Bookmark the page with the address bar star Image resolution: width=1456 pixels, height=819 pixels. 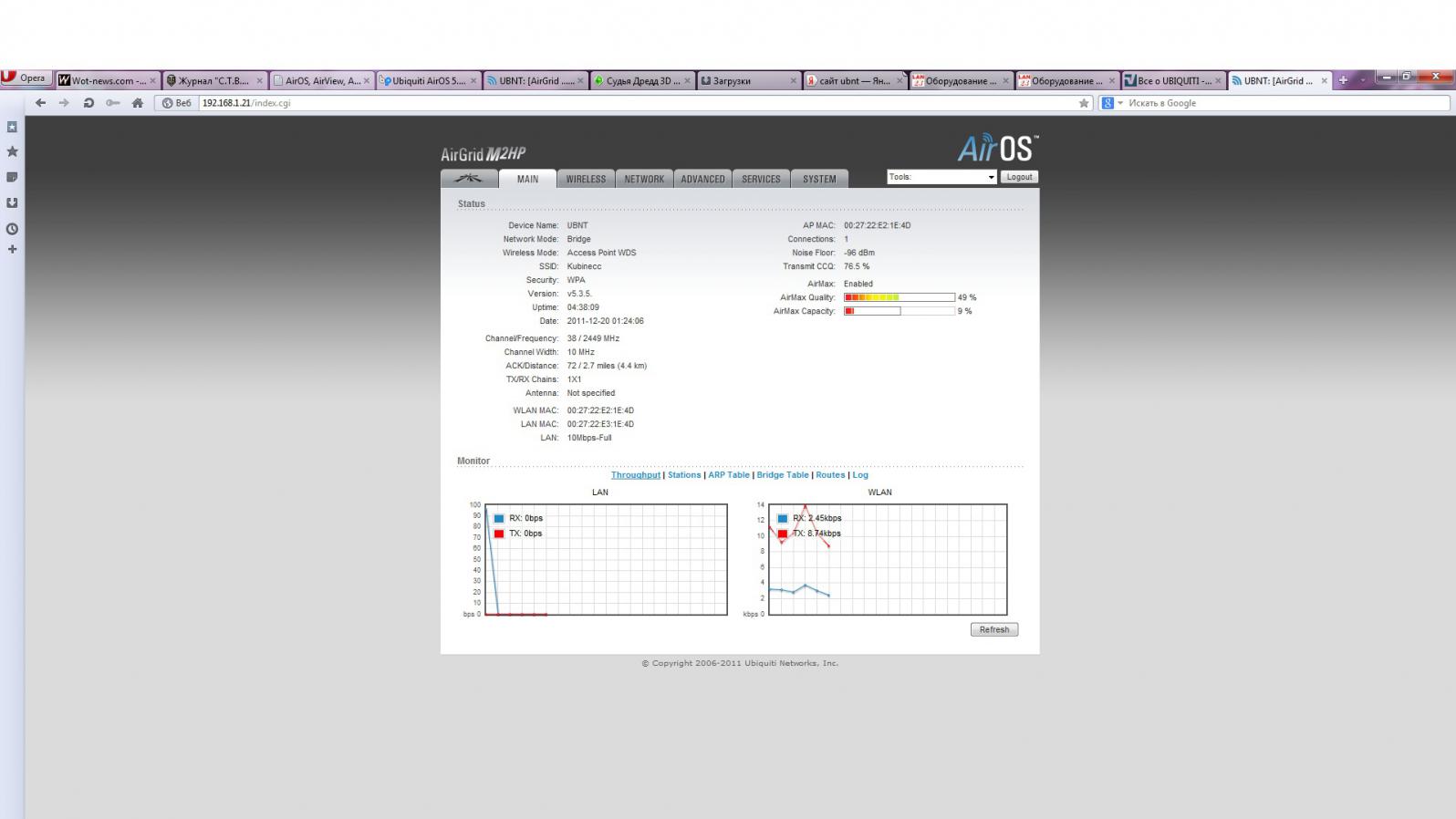point(1084,103)
